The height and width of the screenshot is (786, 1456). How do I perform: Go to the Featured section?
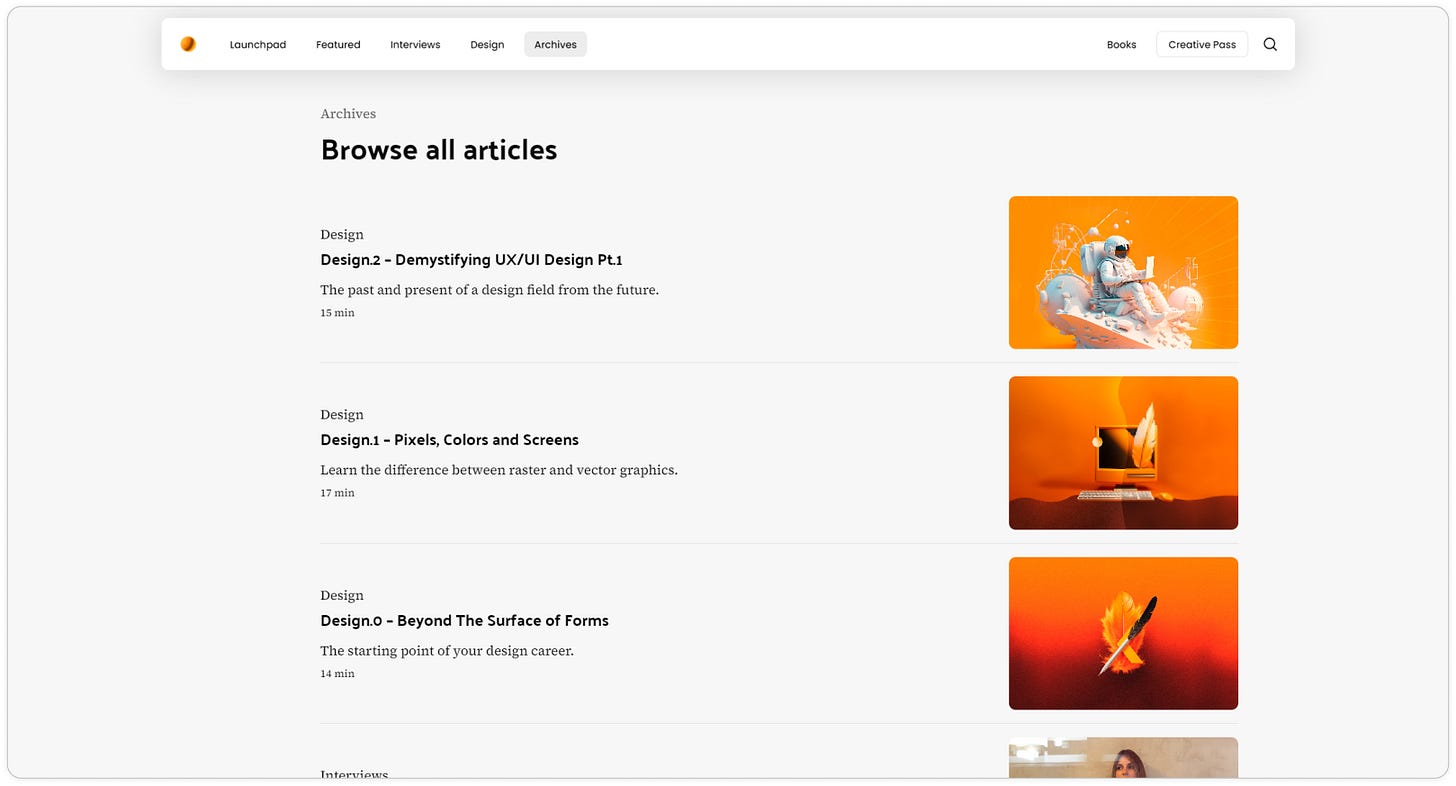pyautogui.click(x=338, y=44)
